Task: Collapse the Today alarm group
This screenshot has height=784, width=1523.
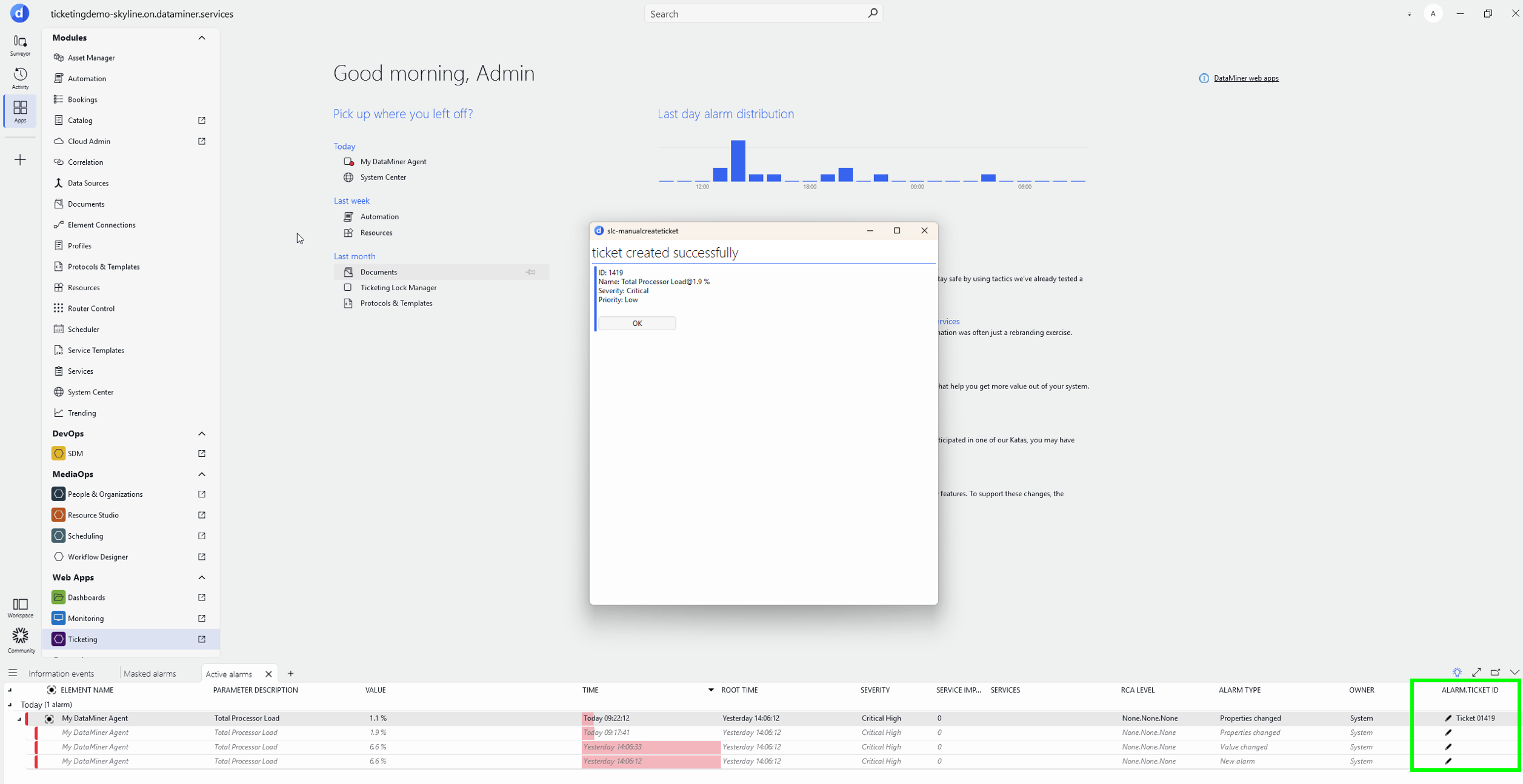Action: (10, 705)
